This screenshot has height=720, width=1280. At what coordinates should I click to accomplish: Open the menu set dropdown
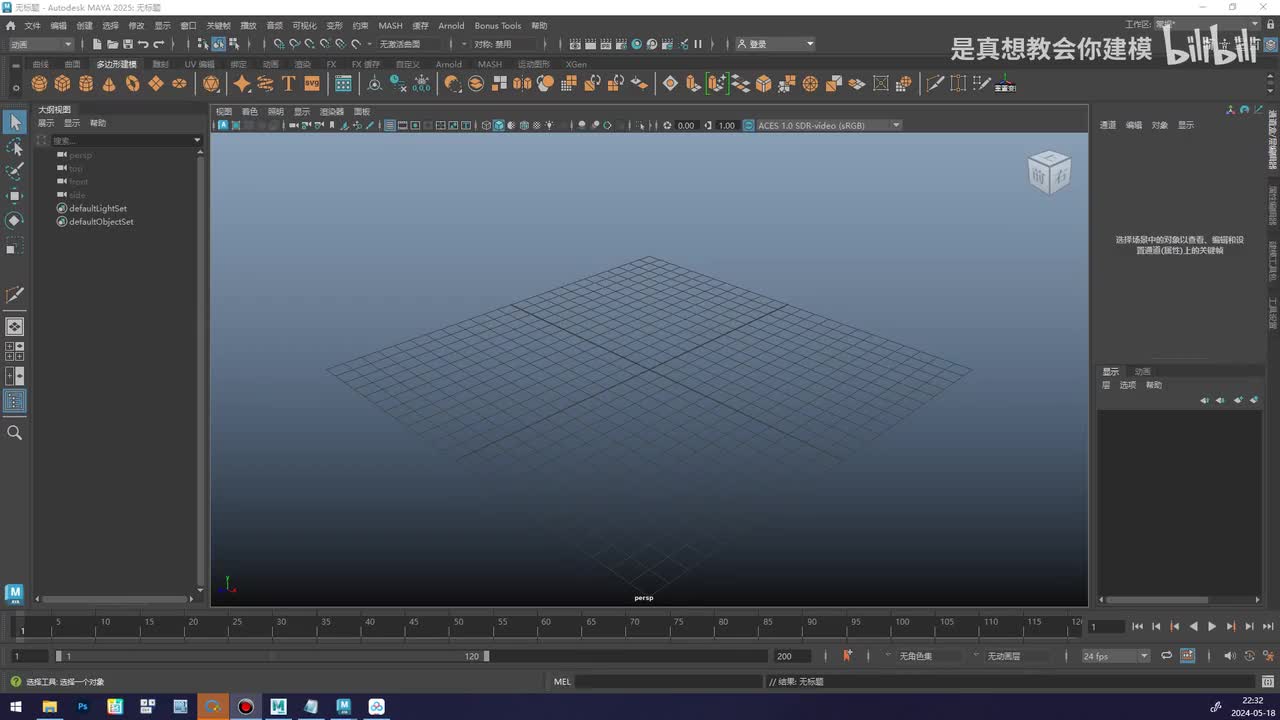(40, 44)
